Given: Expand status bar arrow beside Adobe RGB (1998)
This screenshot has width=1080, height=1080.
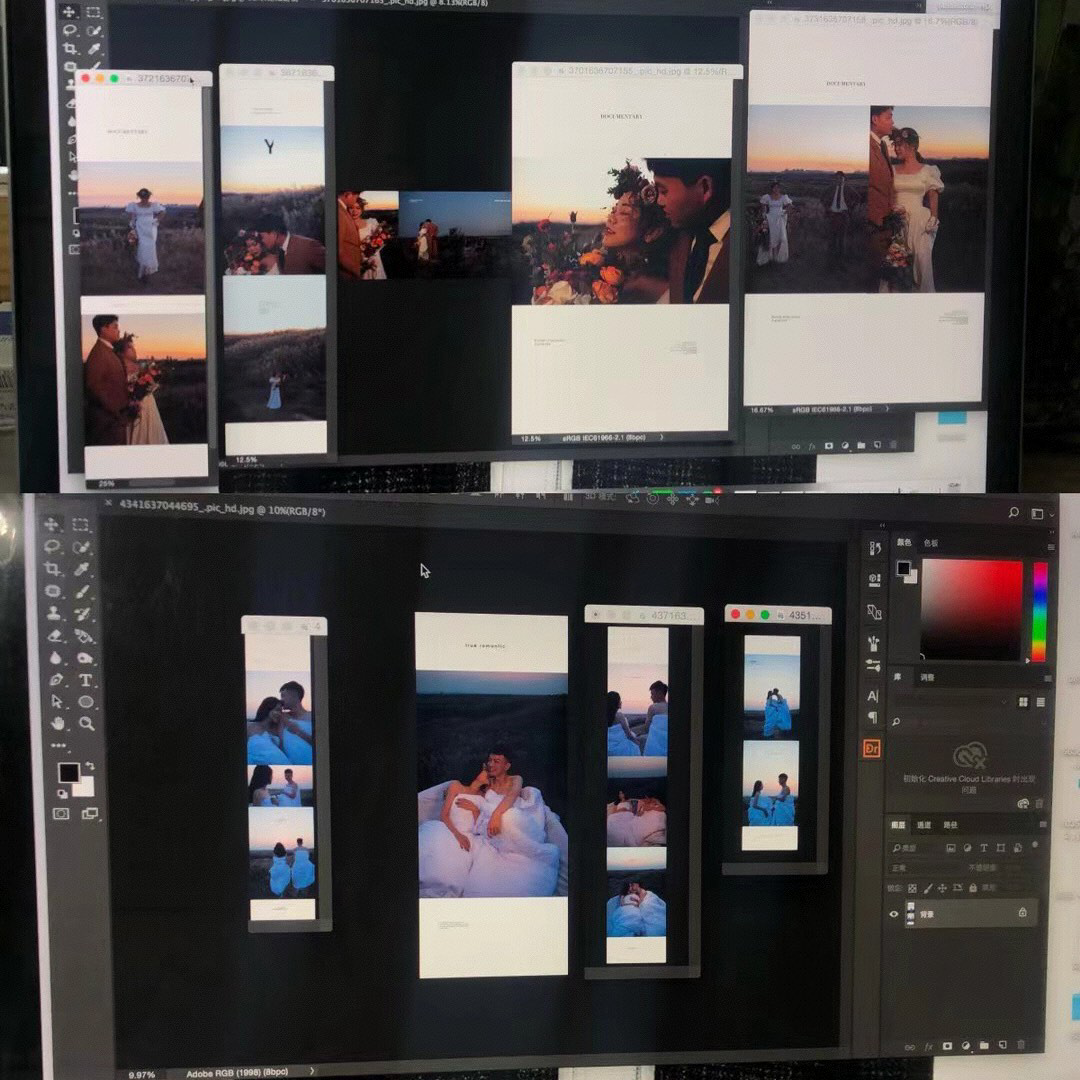Looking at the screenshot, I should 312,1071.
